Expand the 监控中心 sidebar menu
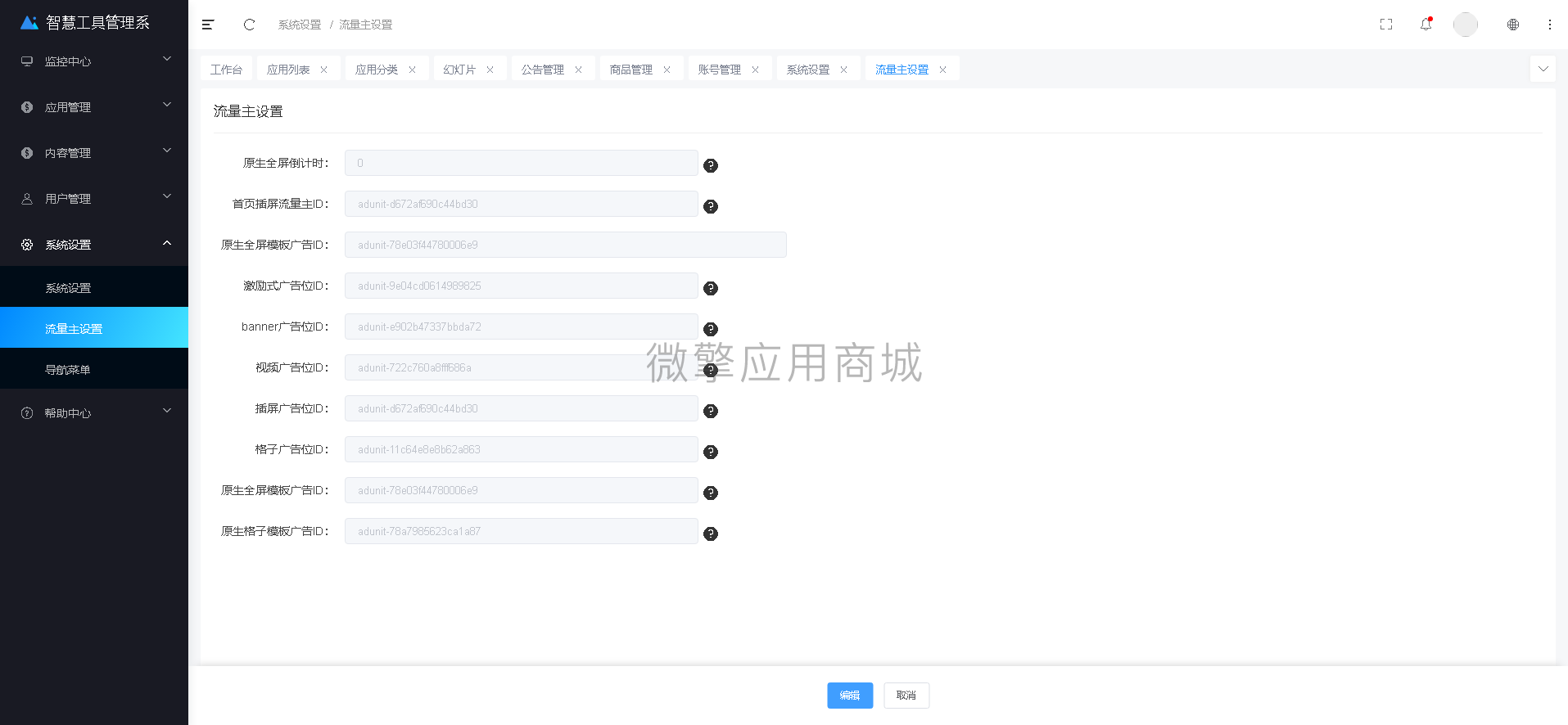The height and width of the screenshot is (725, 1568). (94, 61)
